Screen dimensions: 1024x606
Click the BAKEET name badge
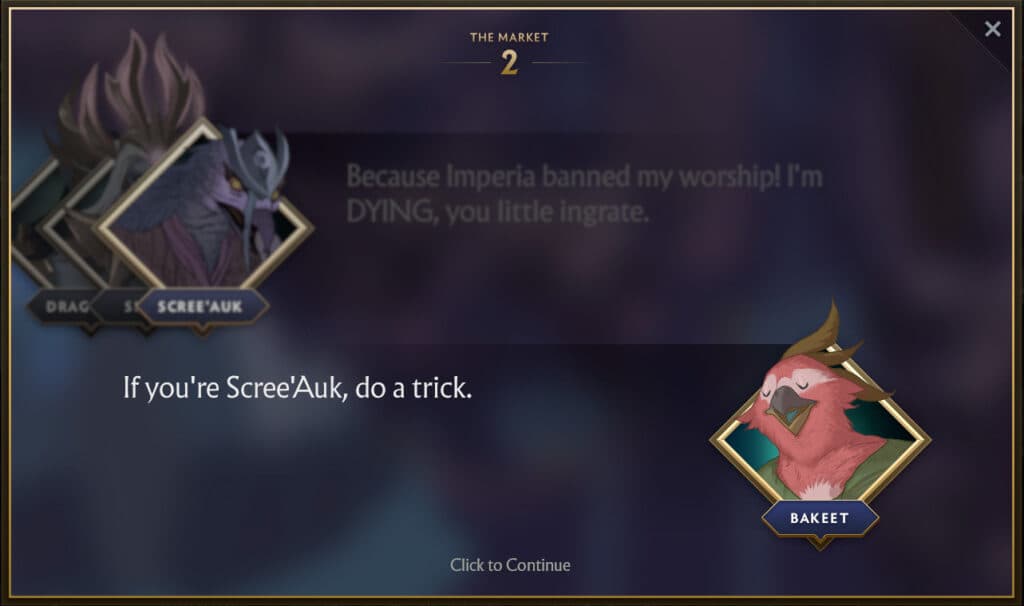[820, 518]
